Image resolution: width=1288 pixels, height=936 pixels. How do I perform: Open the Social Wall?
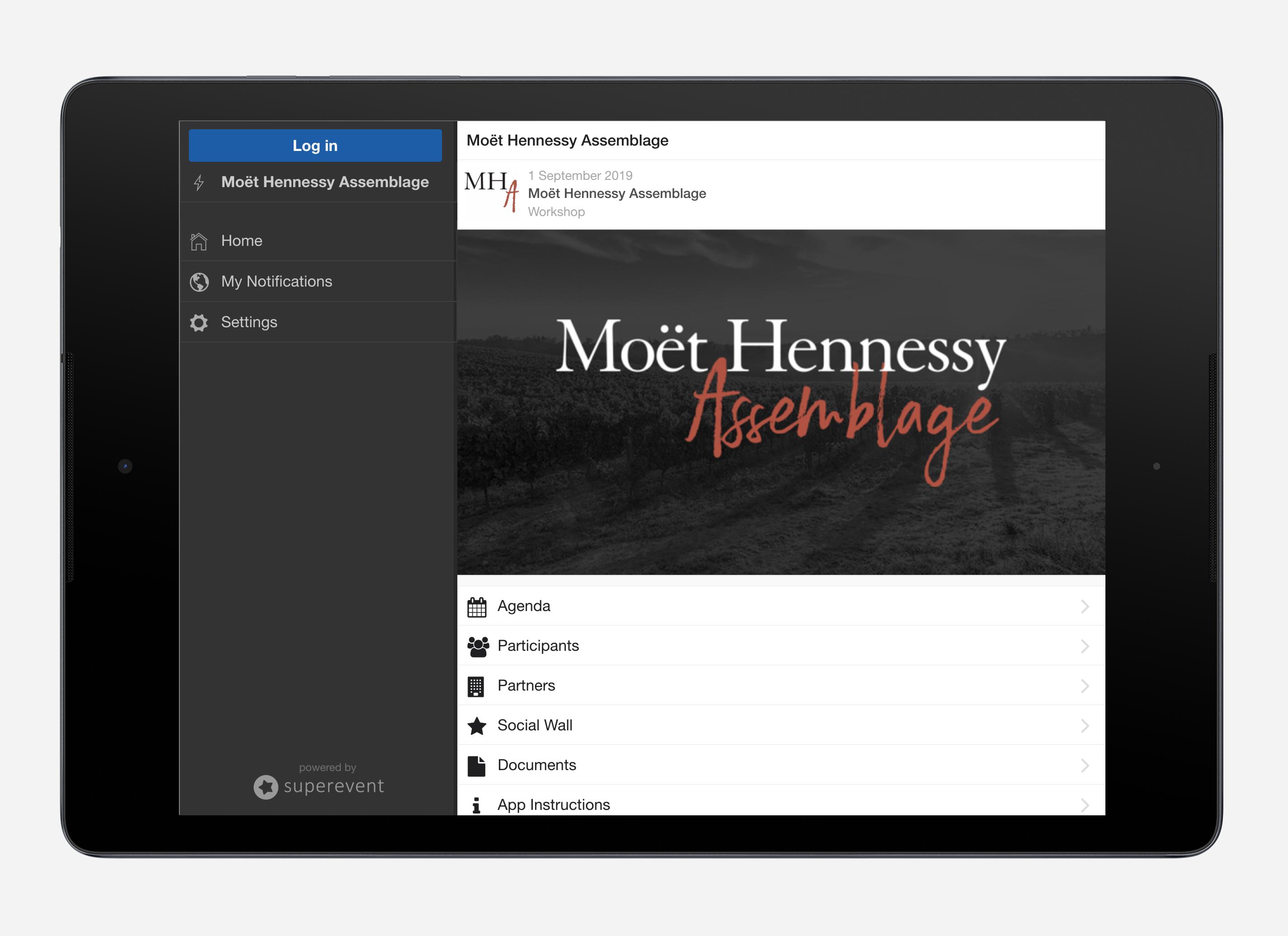click(781, 725)
